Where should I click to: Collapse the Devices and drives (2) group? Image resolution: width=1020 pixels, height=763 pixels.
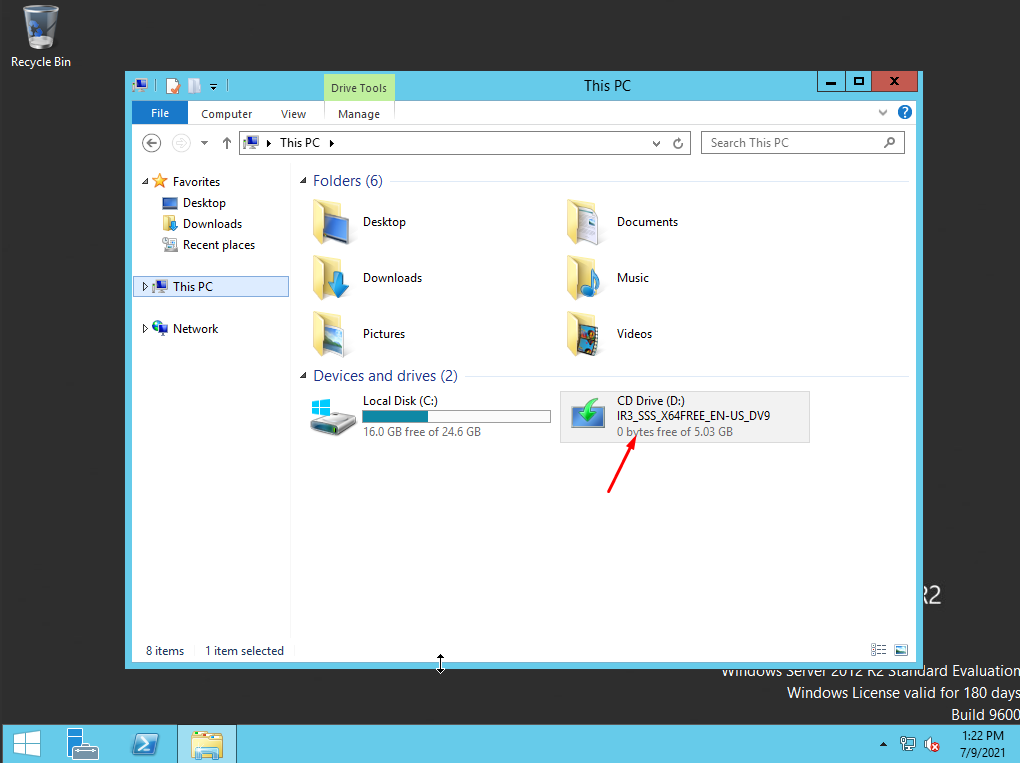[303, 375]
